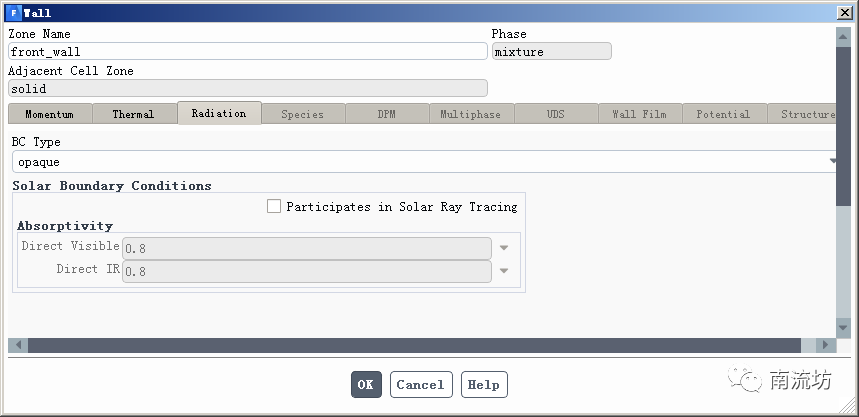Image resolution: width=859 pixels, height=417 pixels.
Task: Select the Radiation tab
Action: [x=219, y=113]
